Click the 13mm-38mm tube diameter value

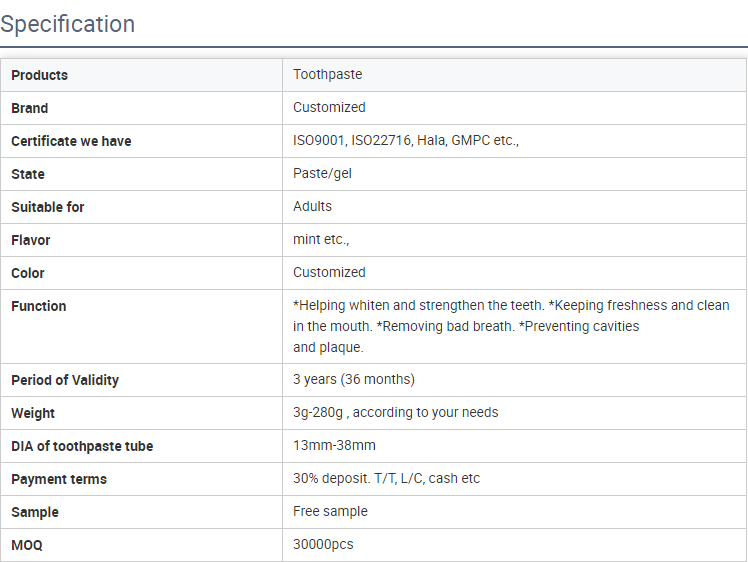coord(334,445)
